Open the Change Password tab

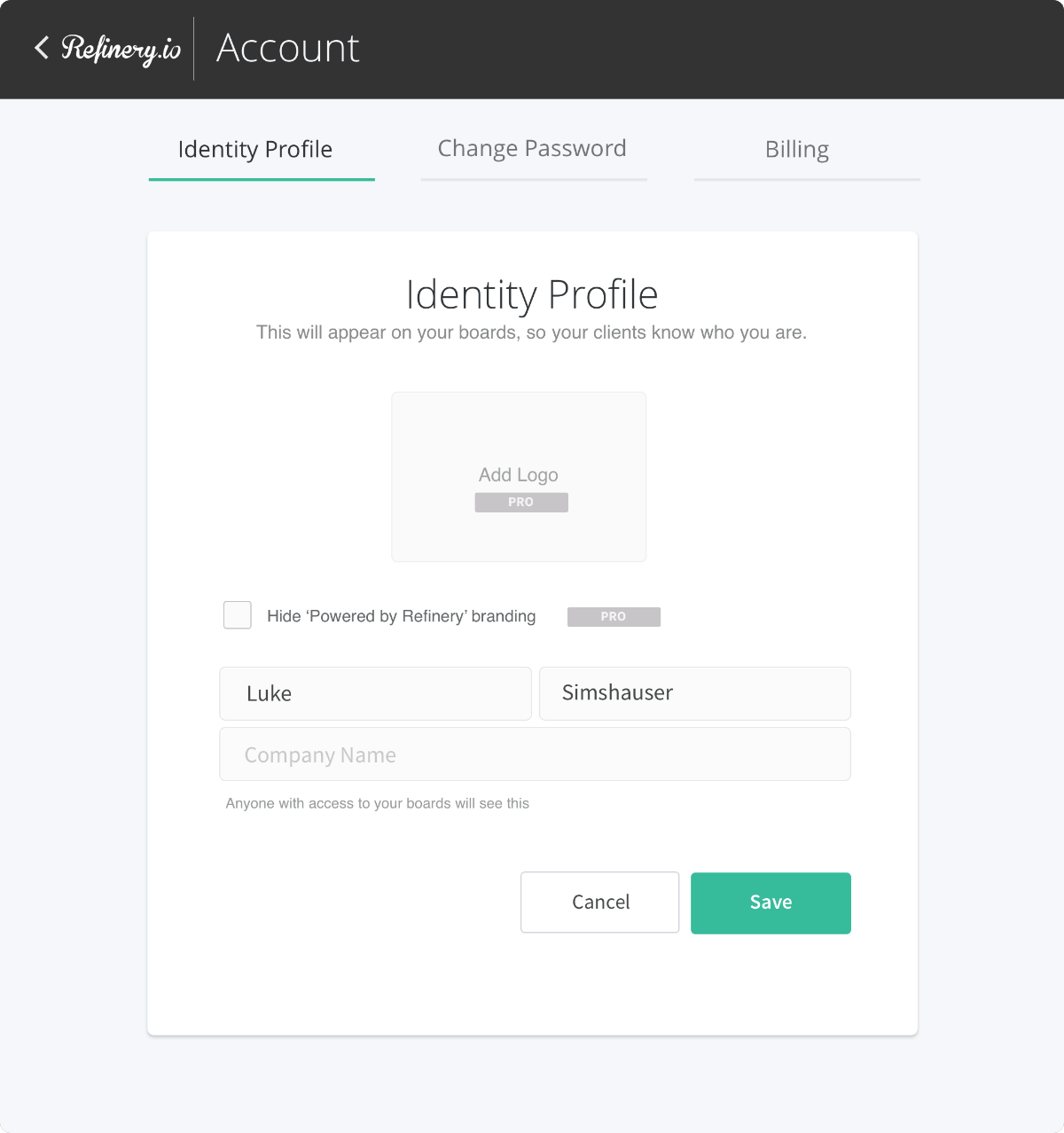(x=532, y=149)
